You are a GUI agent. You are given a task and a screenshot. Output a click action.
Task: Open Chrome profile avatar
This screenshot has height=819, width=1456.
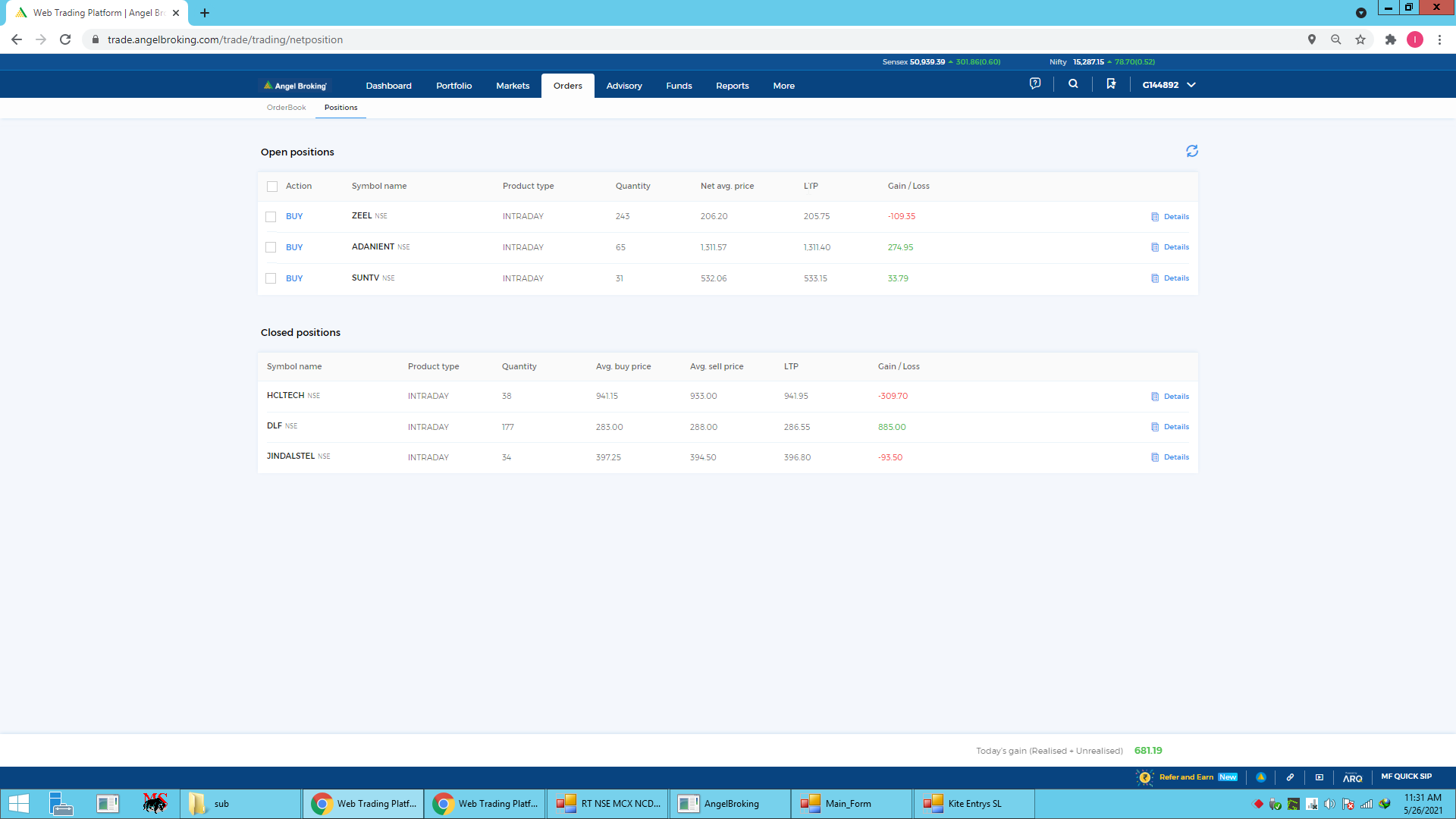1415,39
